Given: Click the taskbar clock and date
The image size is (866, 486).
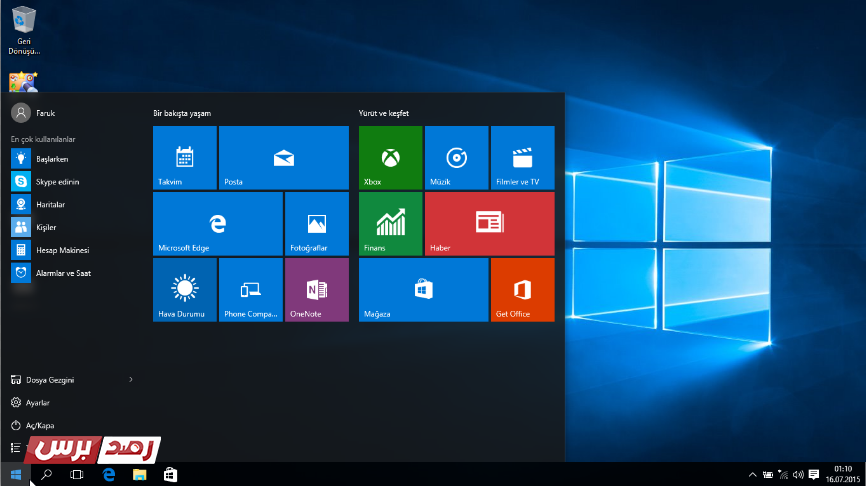Looking at the screenshot, I should point(843,474).
